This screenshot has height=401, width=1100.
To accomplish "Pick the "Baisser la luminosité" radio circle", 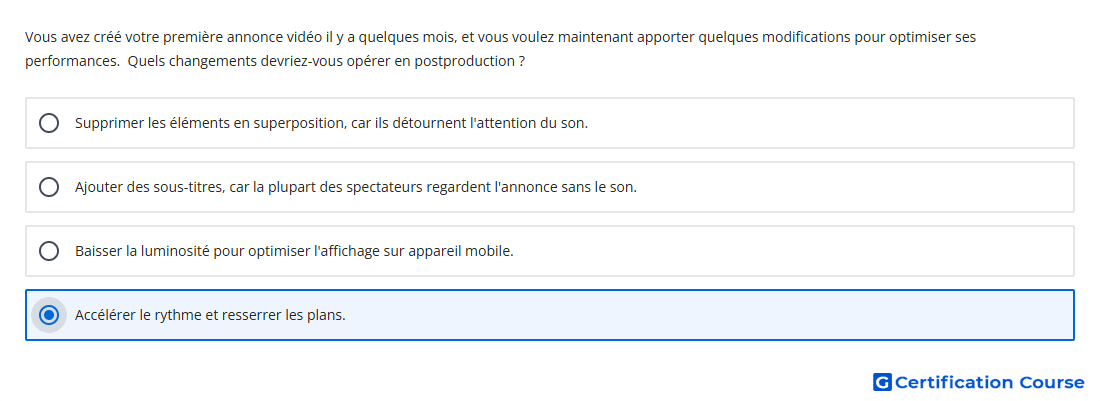I will [x=49, y=251].
